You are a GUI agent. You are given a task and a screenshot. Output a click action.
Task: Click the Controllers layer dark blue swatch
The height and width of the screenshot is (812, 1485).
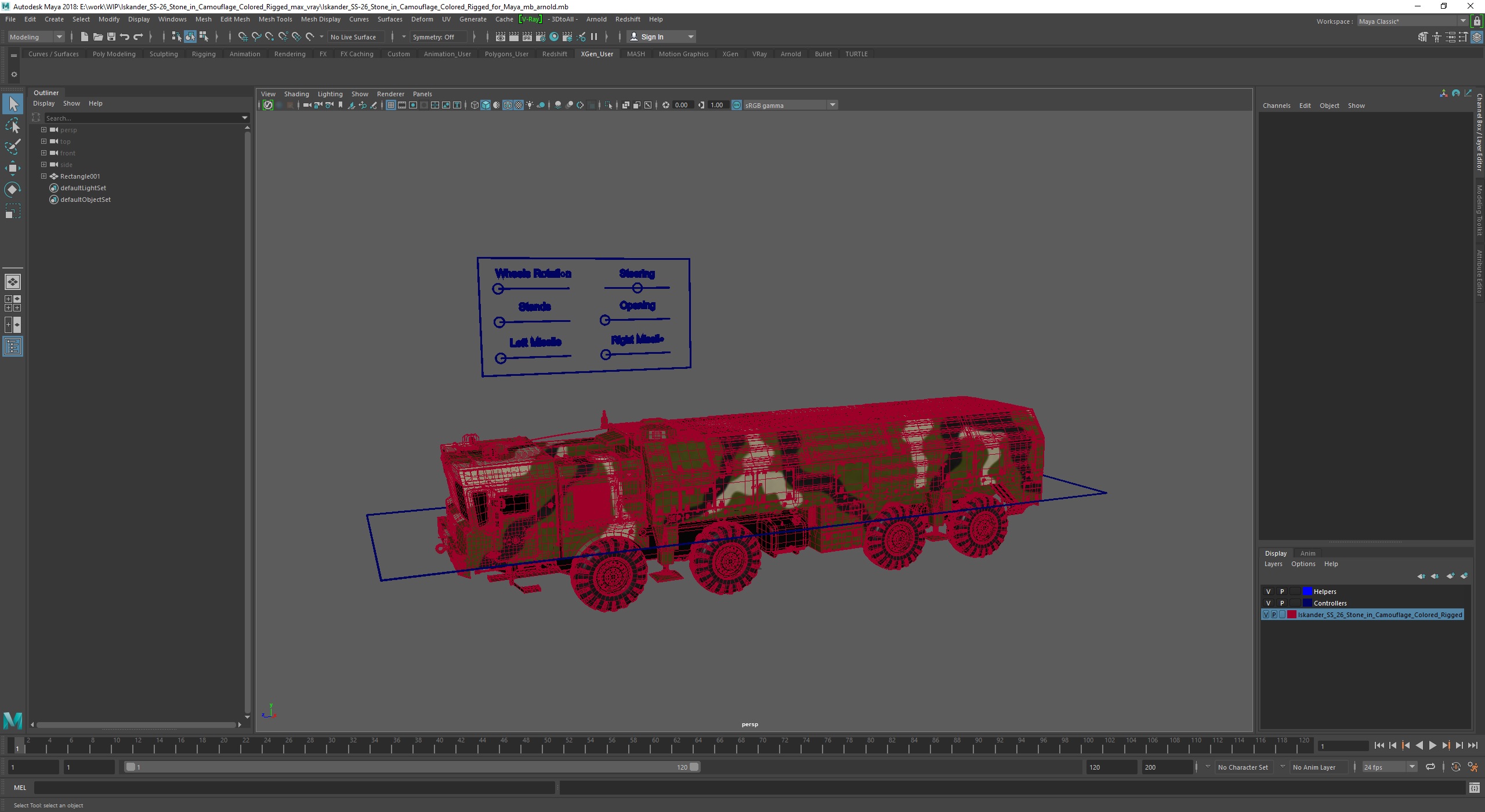tap(1307, 603)
